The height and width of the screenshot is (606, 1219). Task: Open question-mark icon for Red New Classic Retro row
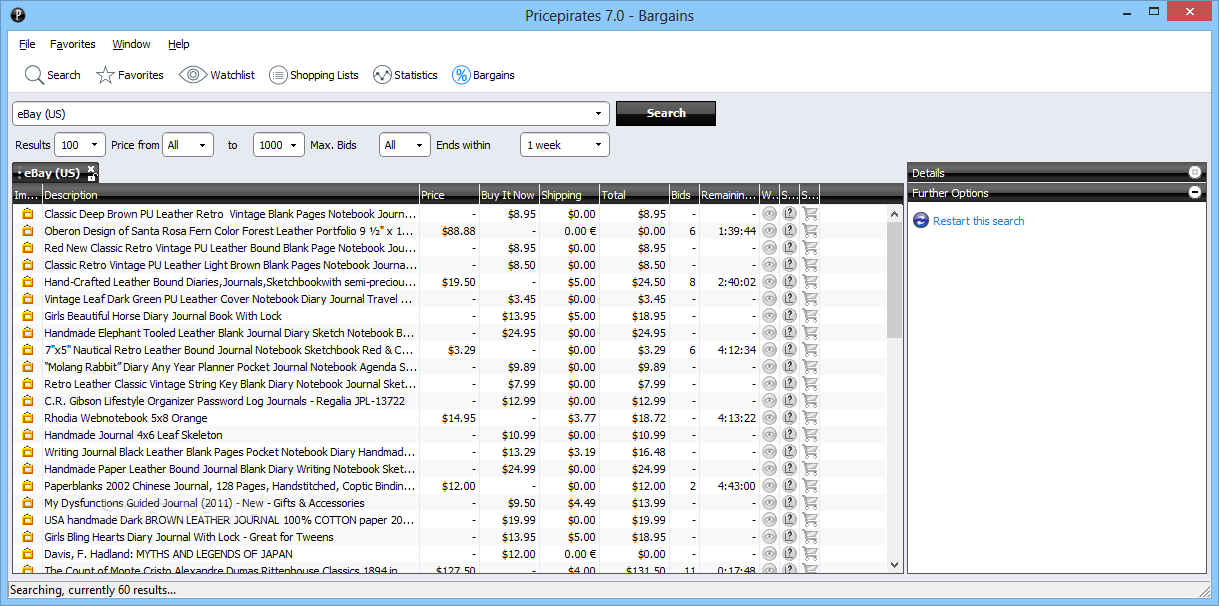point(789,248)
